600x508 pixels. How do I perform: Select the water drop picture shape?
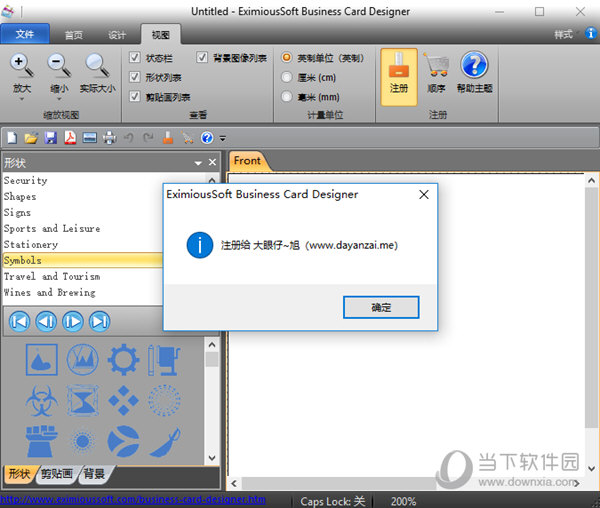[x=42, y=360]
